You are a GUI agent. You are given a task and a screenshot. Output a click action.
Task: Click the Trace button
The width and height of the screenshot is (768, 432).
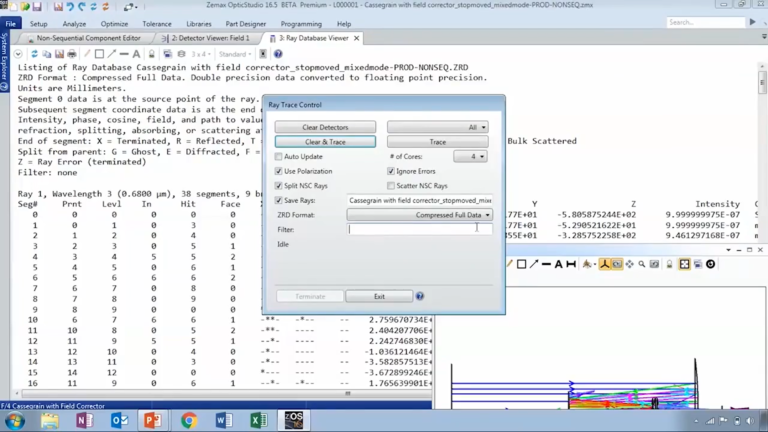(437, 142)
